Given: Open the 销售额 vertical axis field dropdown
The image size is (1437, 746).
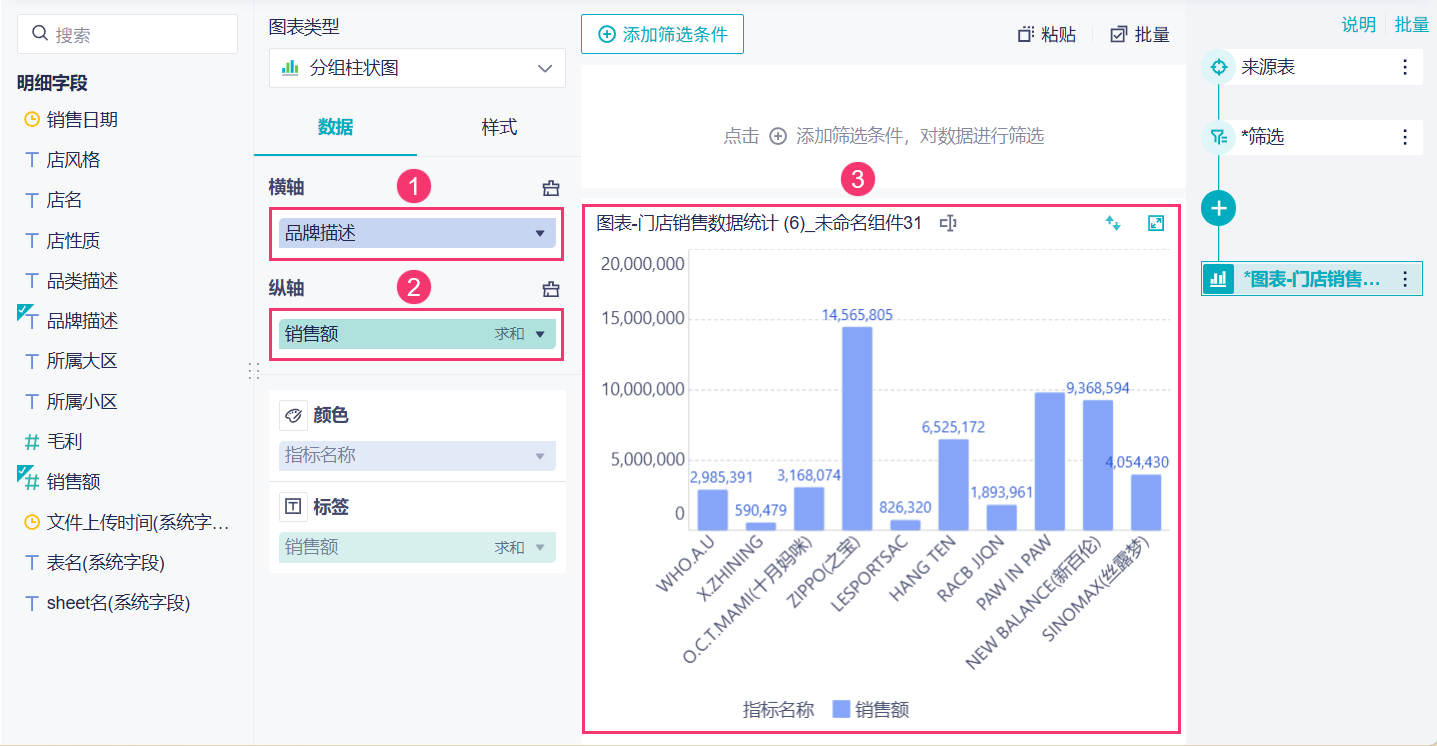Looking at the screenshot, I should [x=540, y=334].
